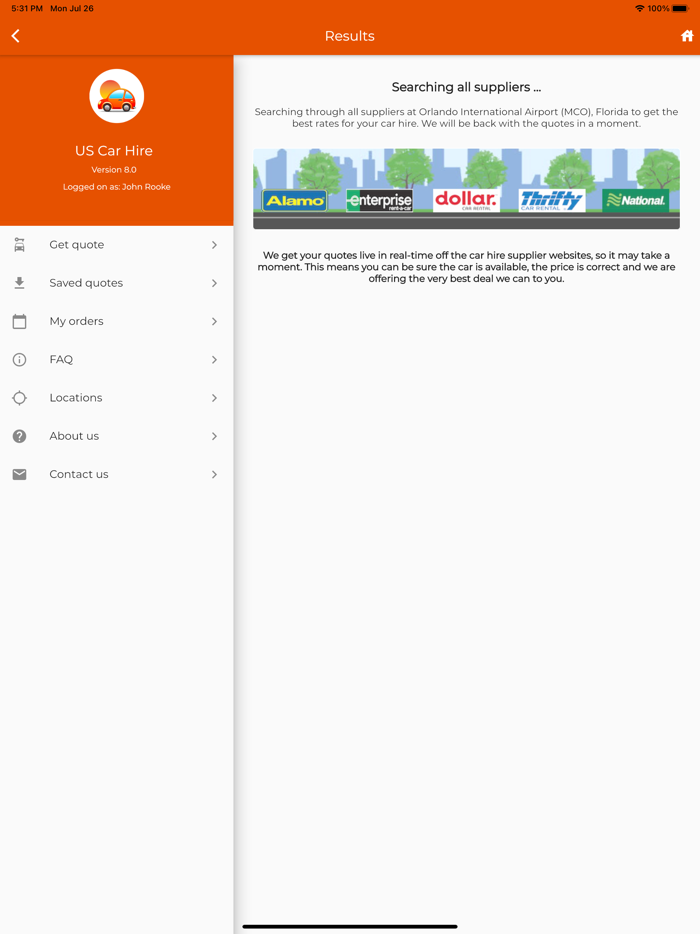Go back using the header back arrow
Viewport: 700px width, 934px height.
15,36
